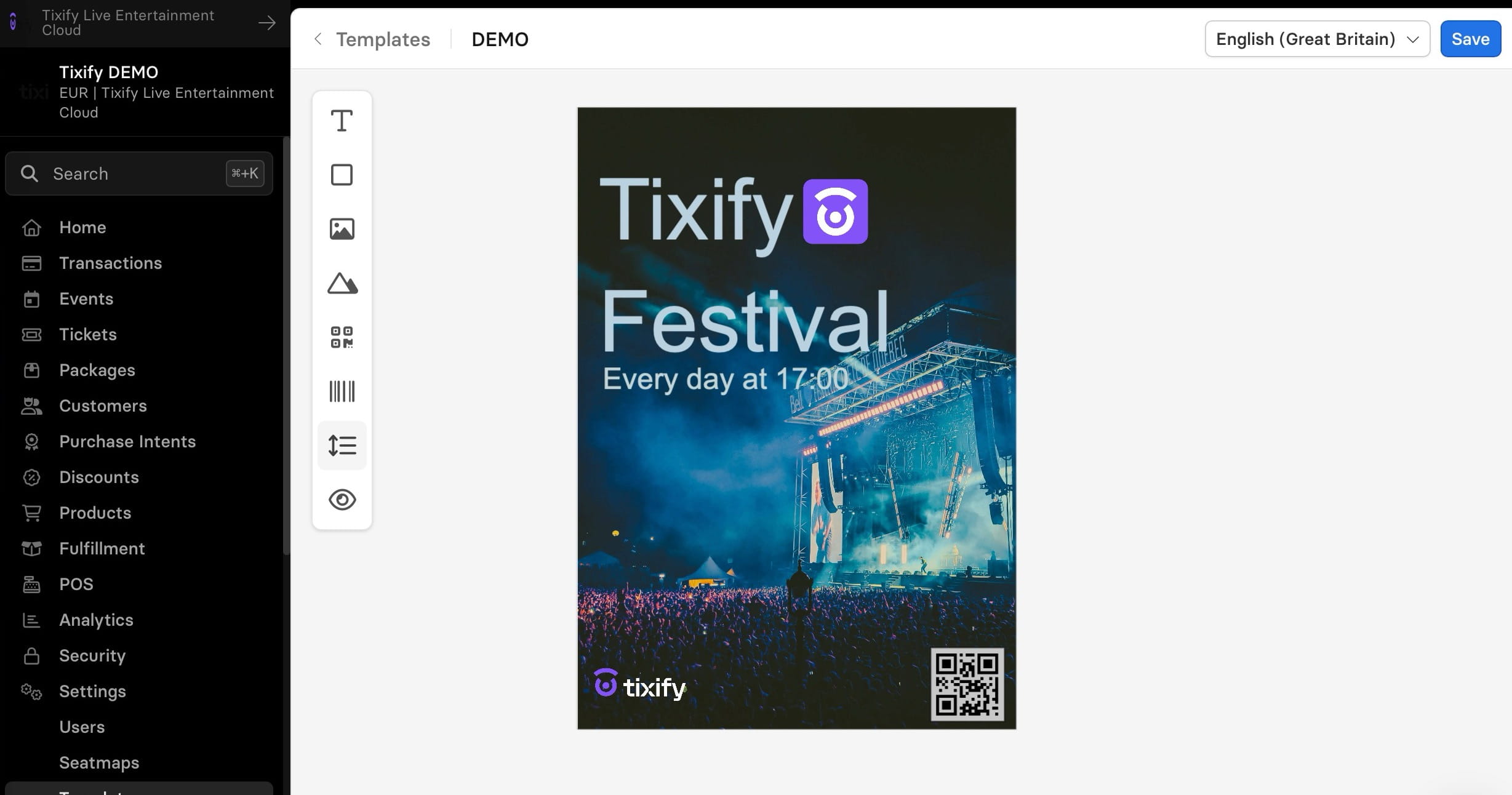Open Discounts in the sidebar
The height and width of the screenshot is (795, 1512).
pos(99,477)
